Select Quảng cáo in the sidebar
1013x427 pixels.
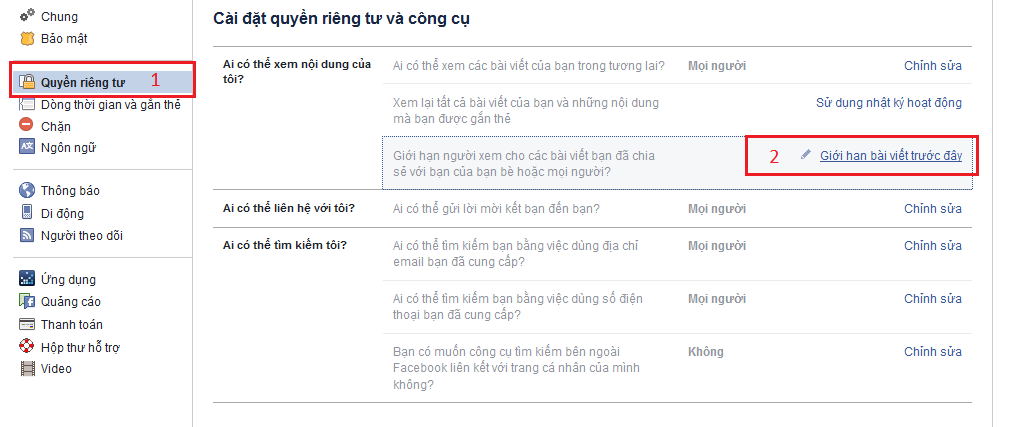tap(70, 302)
